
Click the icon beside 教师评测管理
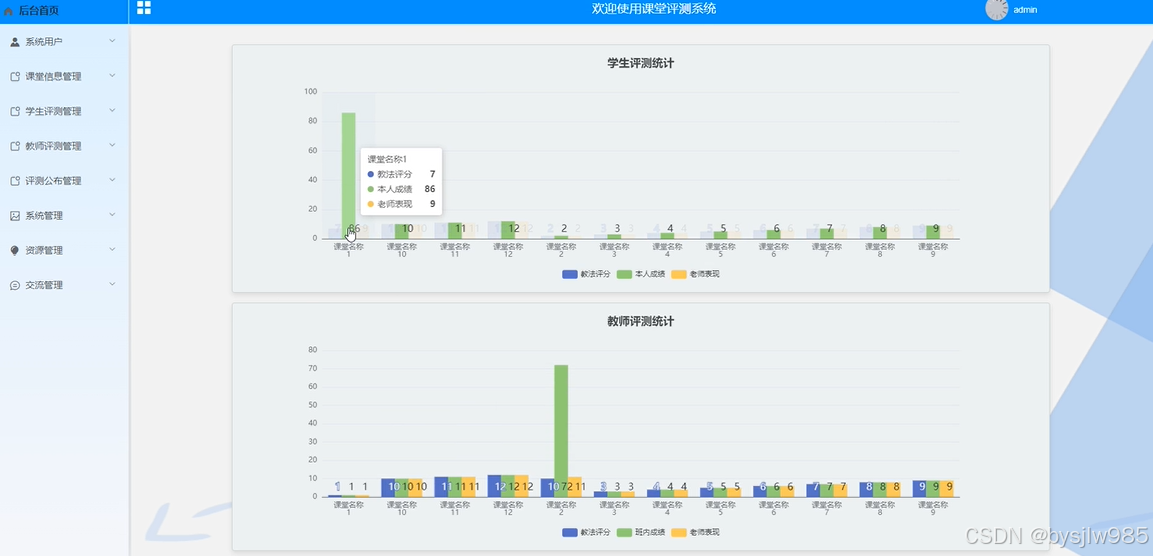15,146
